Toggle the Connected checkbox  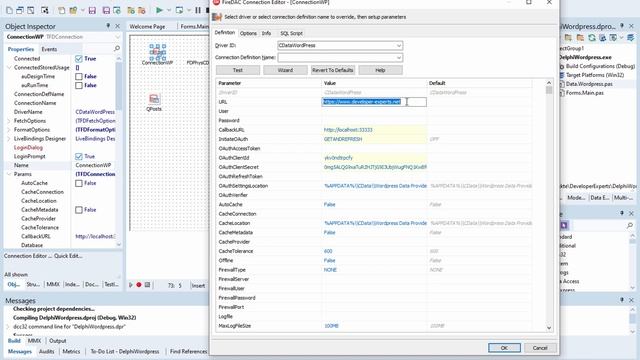[x=79, y=59]
